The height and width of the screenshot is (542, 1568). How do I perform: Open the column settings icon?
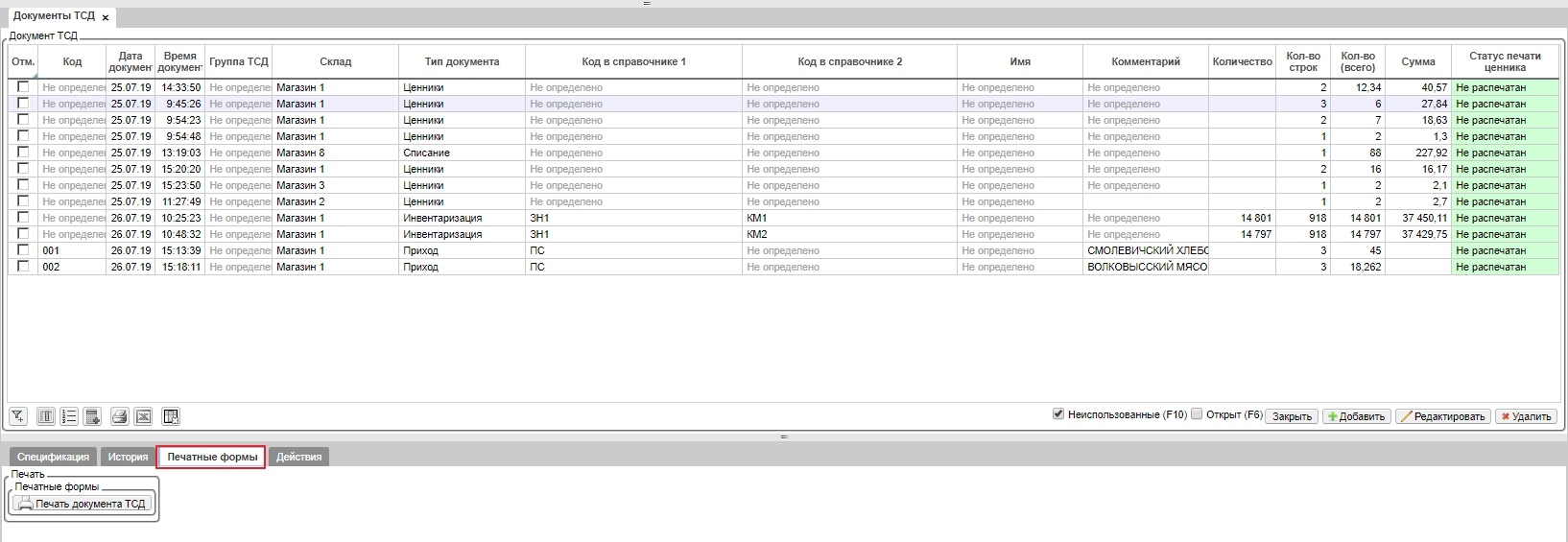tap(45, 416)
